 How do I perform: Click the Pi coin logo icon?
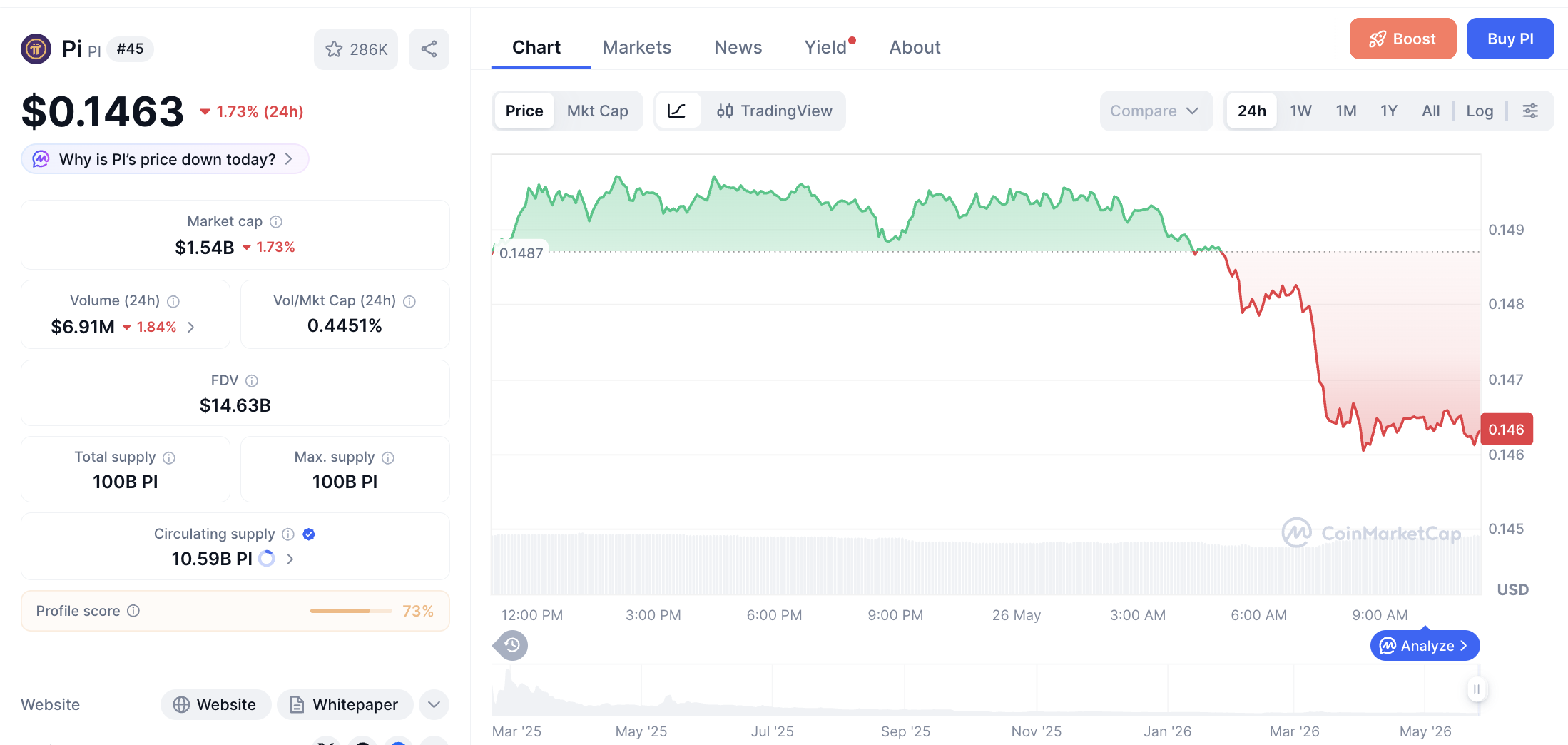(36, 49)
